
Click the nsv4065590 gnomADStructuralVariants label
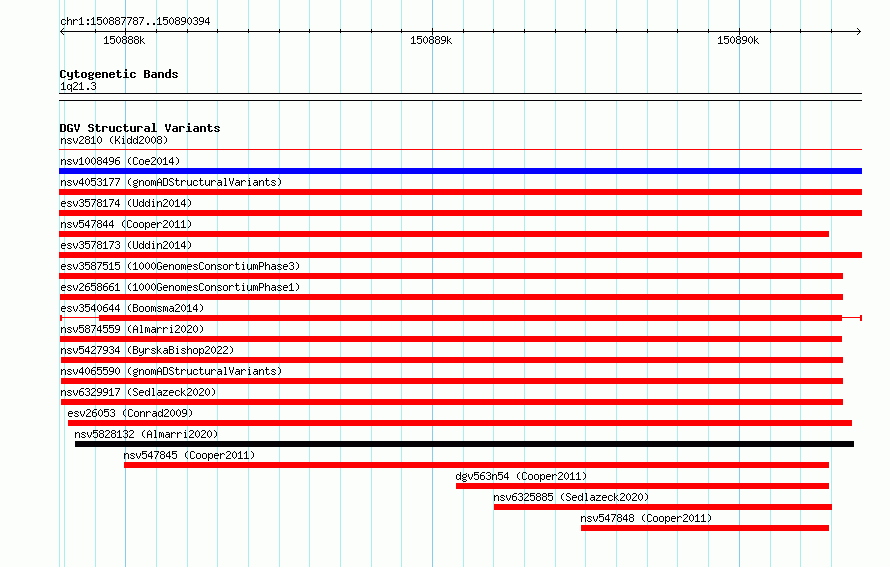tap(171, 371)
